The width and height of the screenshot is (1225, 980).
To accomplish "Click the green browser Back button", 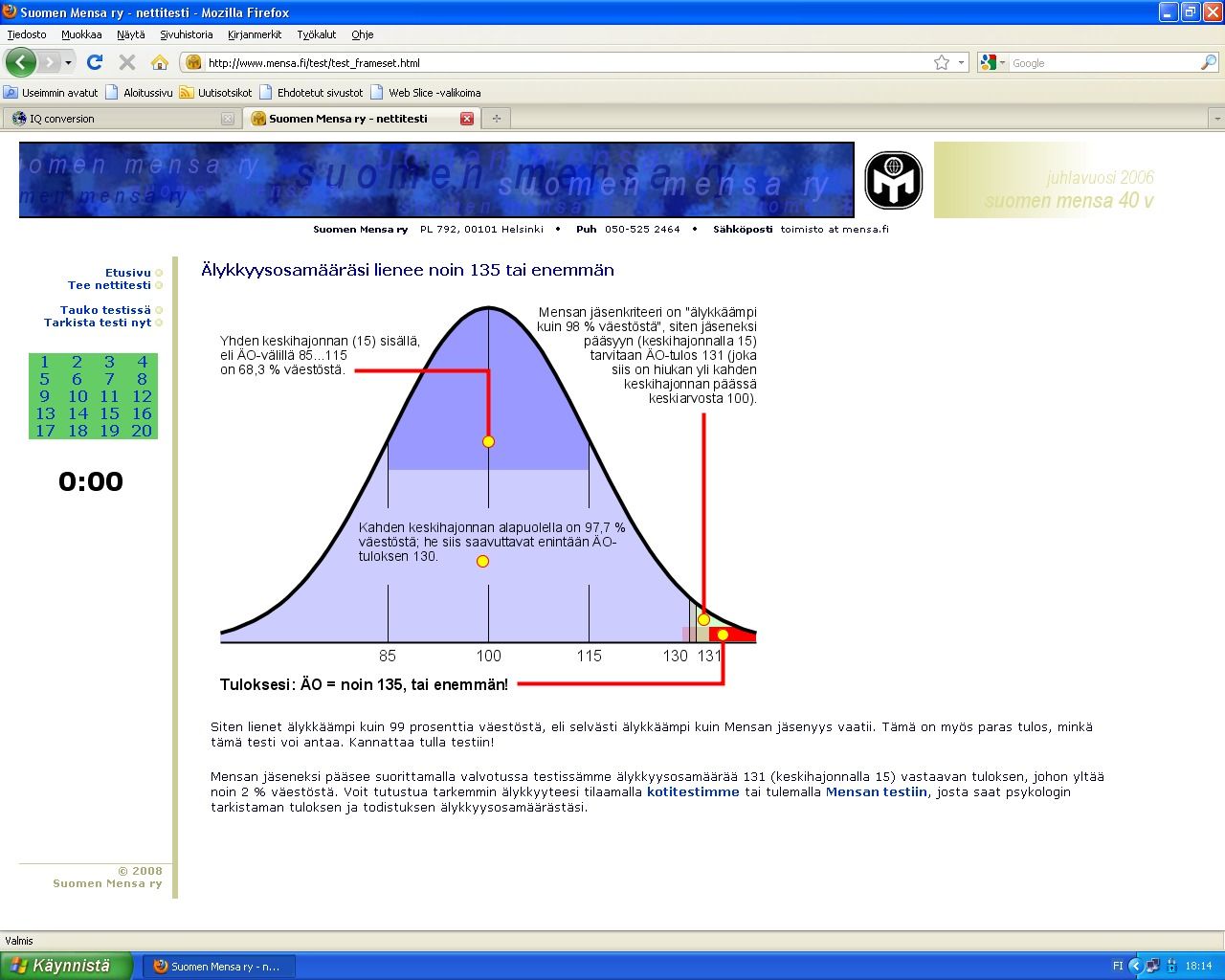I will click(x=21, y=62).
